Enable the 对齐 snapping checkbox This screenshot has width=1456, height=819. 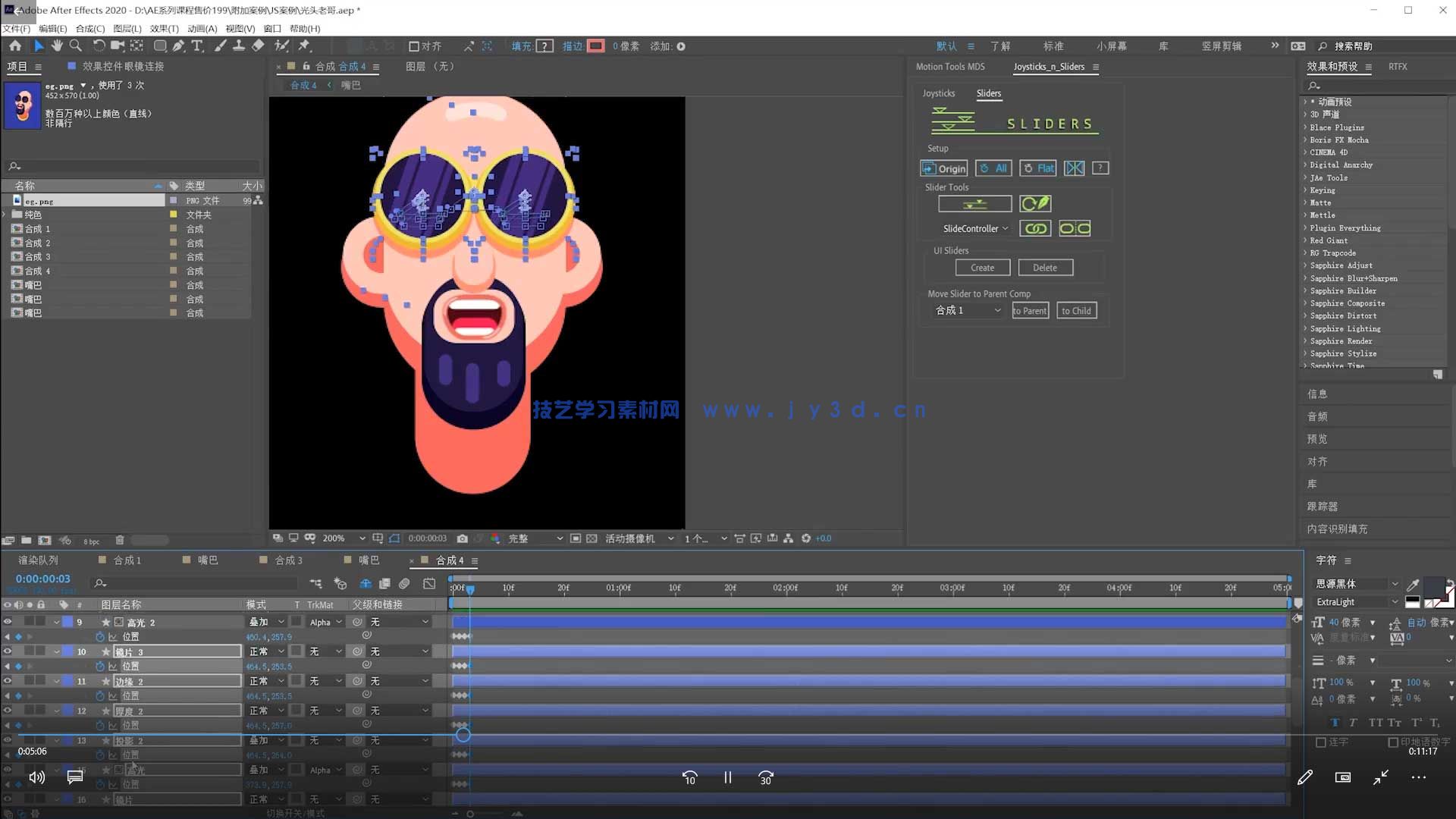tap(413, 46)
